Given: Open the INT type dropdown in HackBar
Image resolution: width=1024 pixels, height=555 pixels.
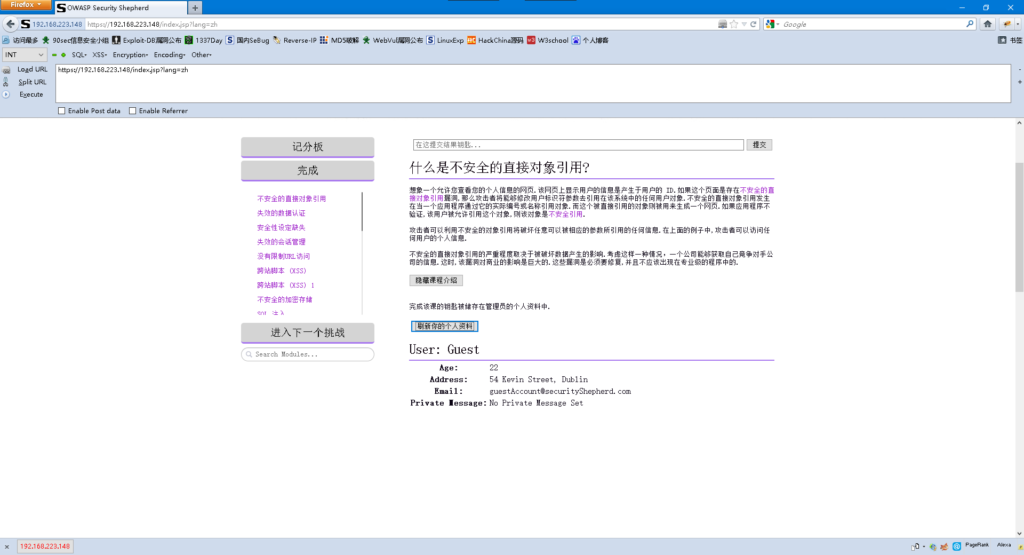Looking at the screenshot, I should point(24,55).
